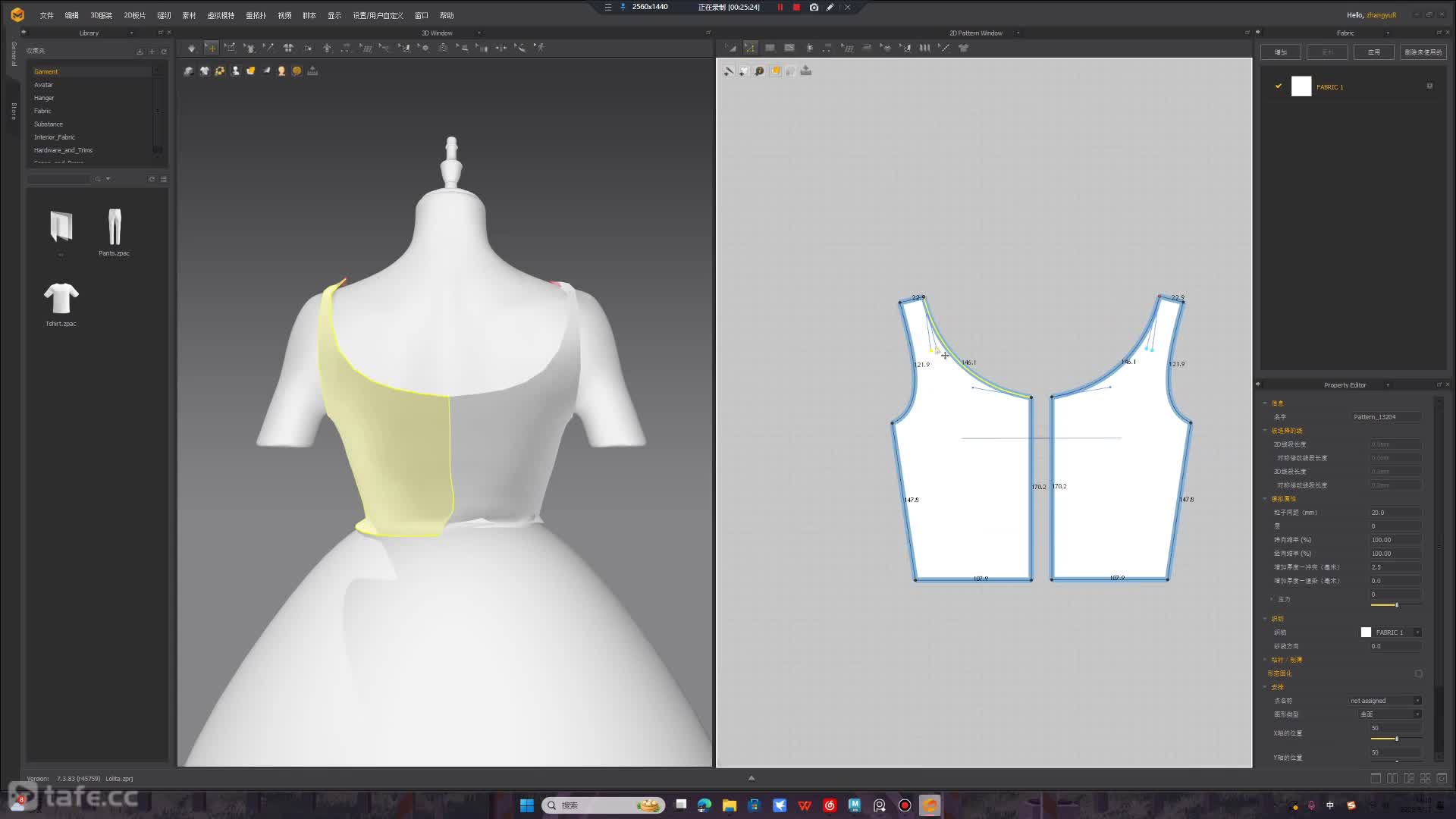Click the t-shirt icon at the end of the 2D toolbar
Viewport: 1456px width, 819px height.
pos(964,48)
